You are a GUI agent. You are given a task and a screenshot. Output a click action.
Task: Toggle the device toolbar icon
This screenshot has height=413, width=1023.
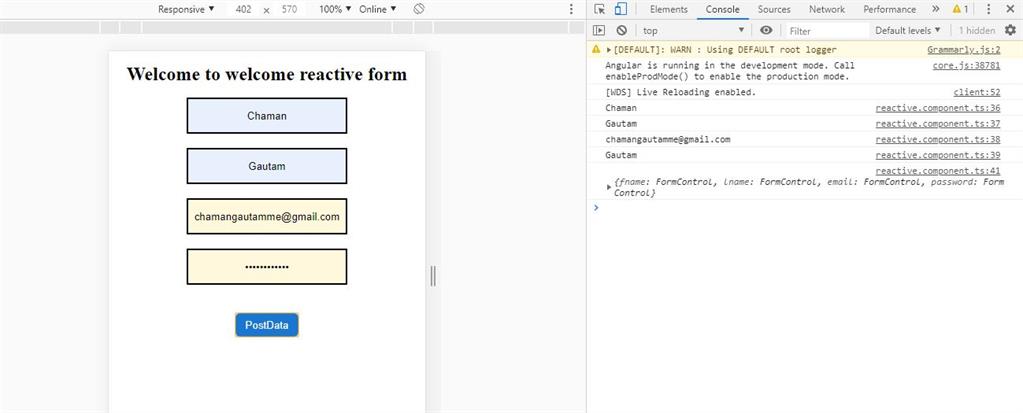[620, 9]
